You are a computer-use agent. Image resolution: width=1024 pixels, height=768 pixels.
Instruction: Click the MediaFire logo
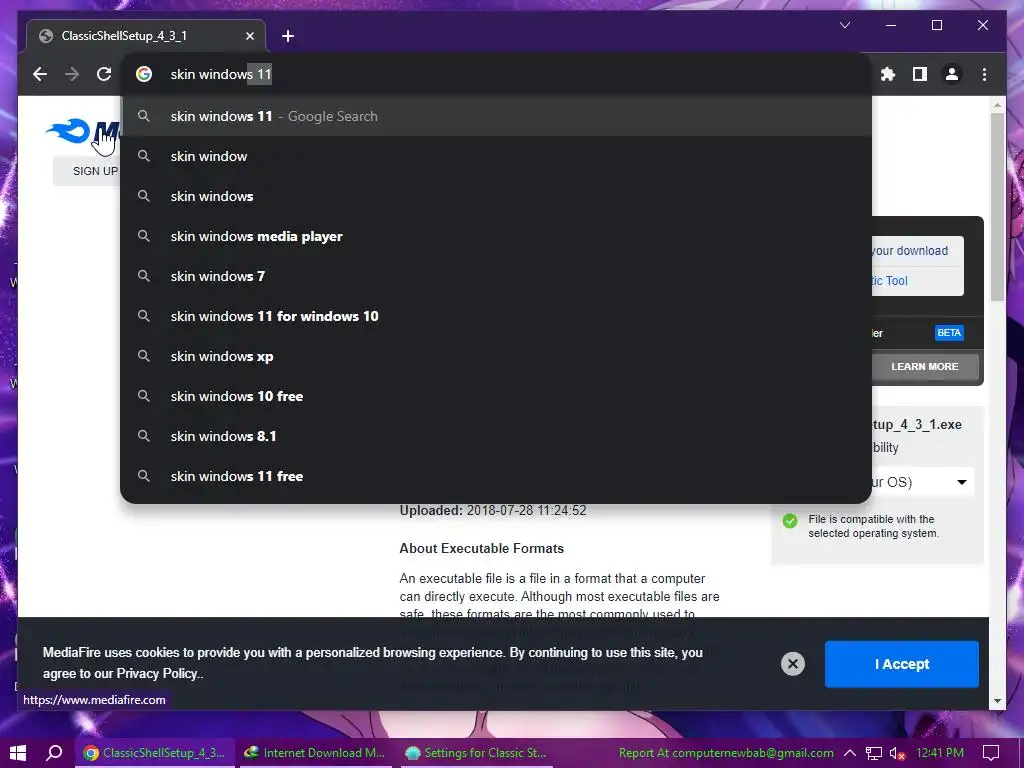pyautogui.click(x=82, y=133)
